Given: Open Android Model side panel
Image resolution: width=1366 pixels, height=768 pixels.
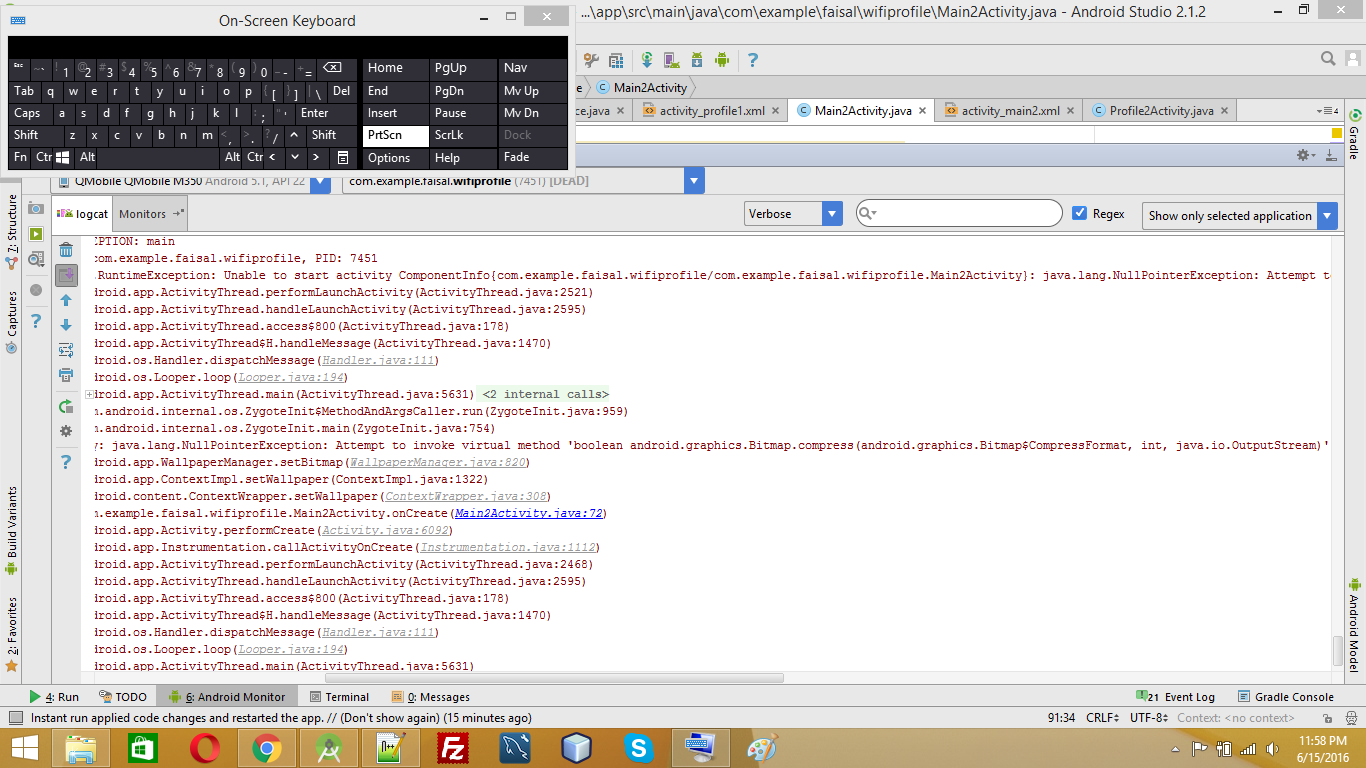Looking at the screenshot, I should click(1354, 625).
